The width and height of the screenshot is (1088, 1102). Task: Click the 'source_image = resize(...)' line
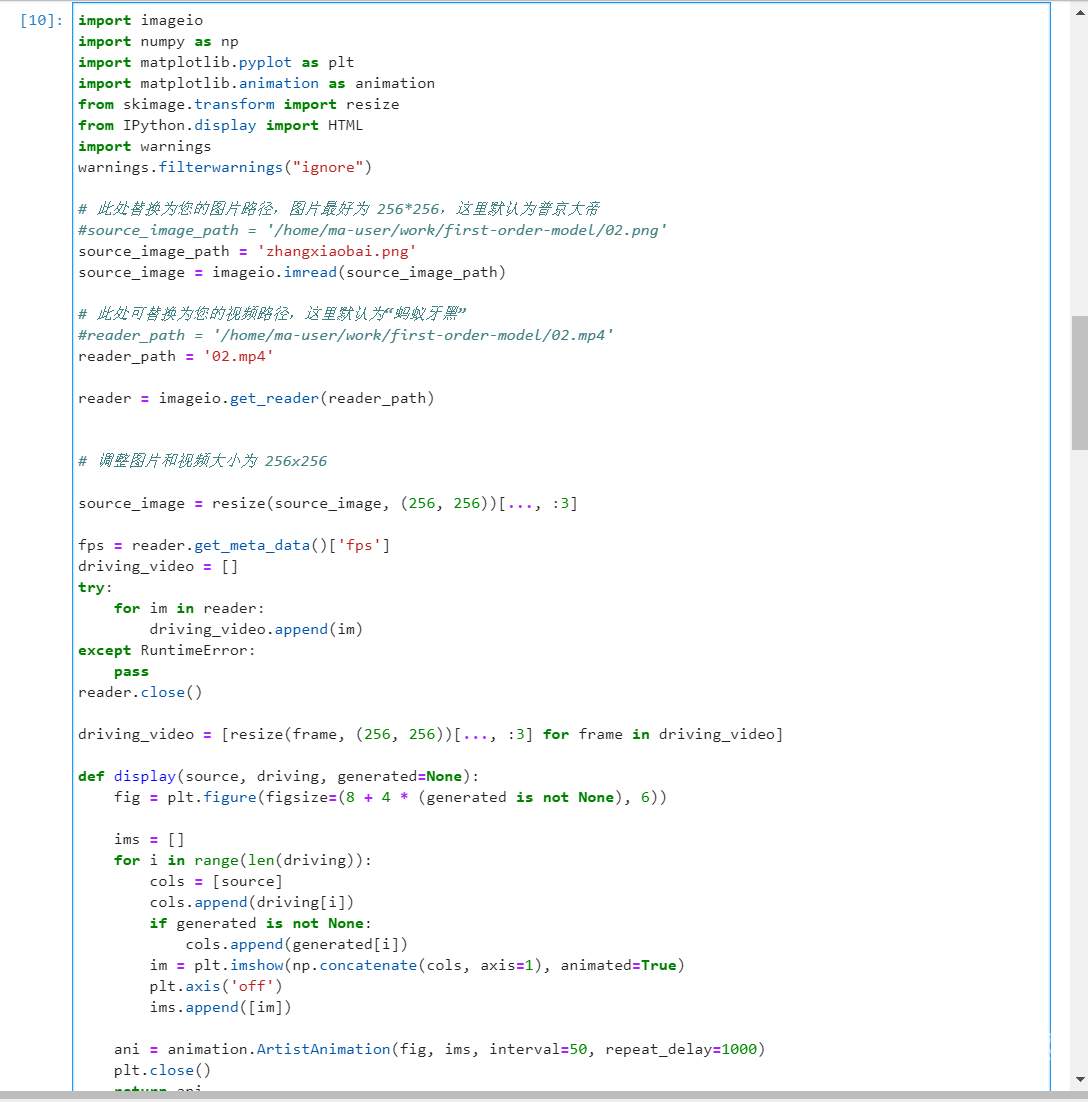[328, 503]
